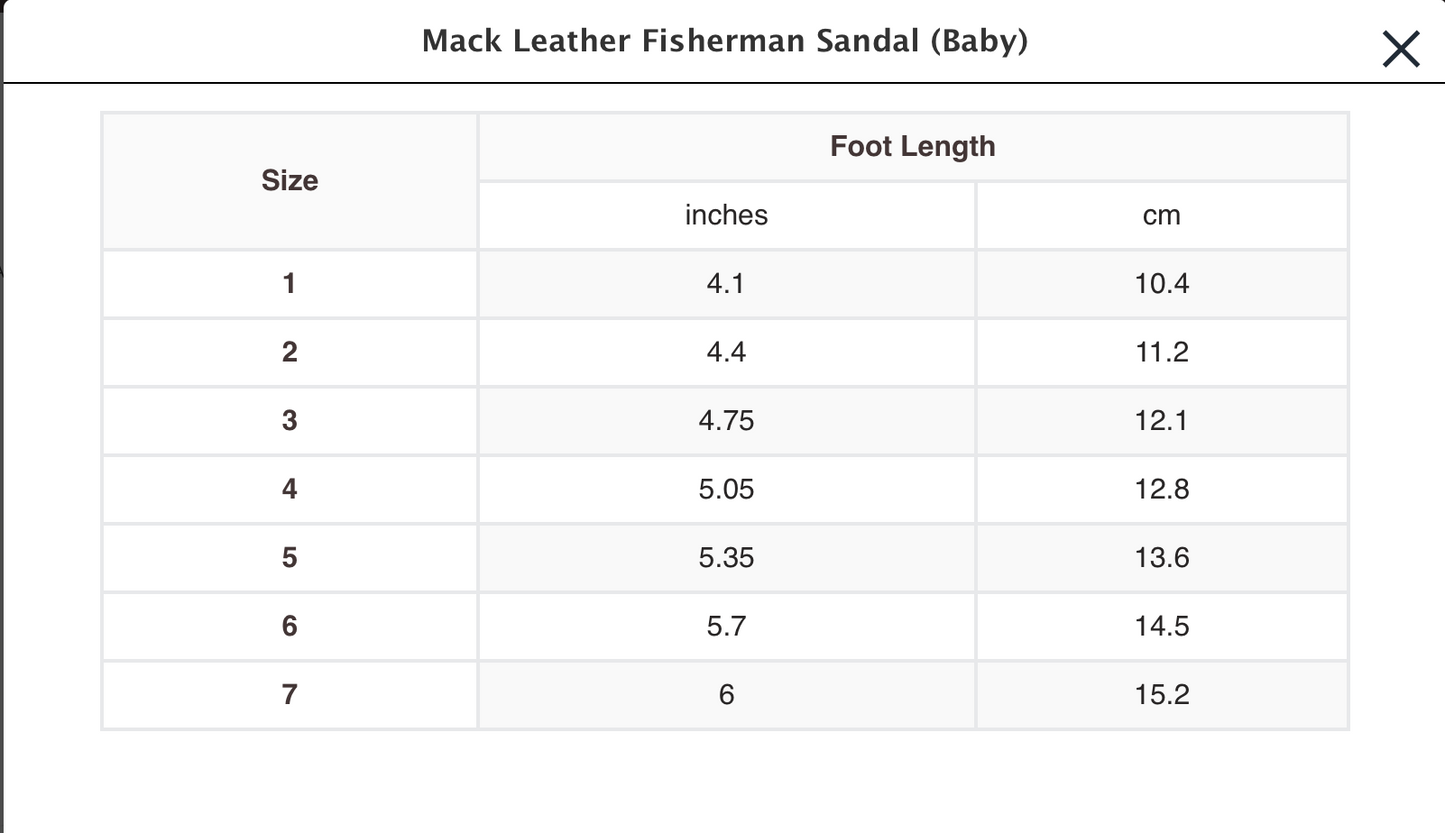Screen dimensions: 1445x833
Task: Click the Foot Length header
Action: (x=912, y=147)
